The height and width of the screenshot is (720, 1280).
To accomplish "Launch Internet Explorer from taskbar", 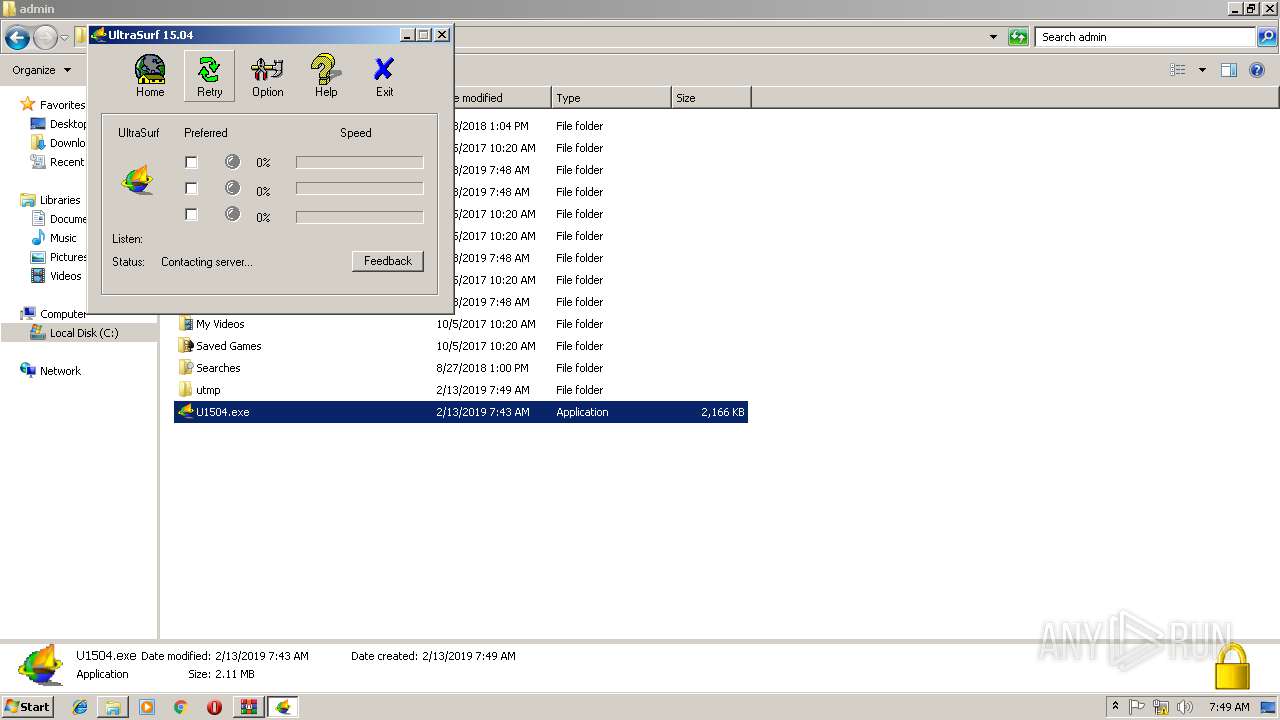I will click(81, 707).
